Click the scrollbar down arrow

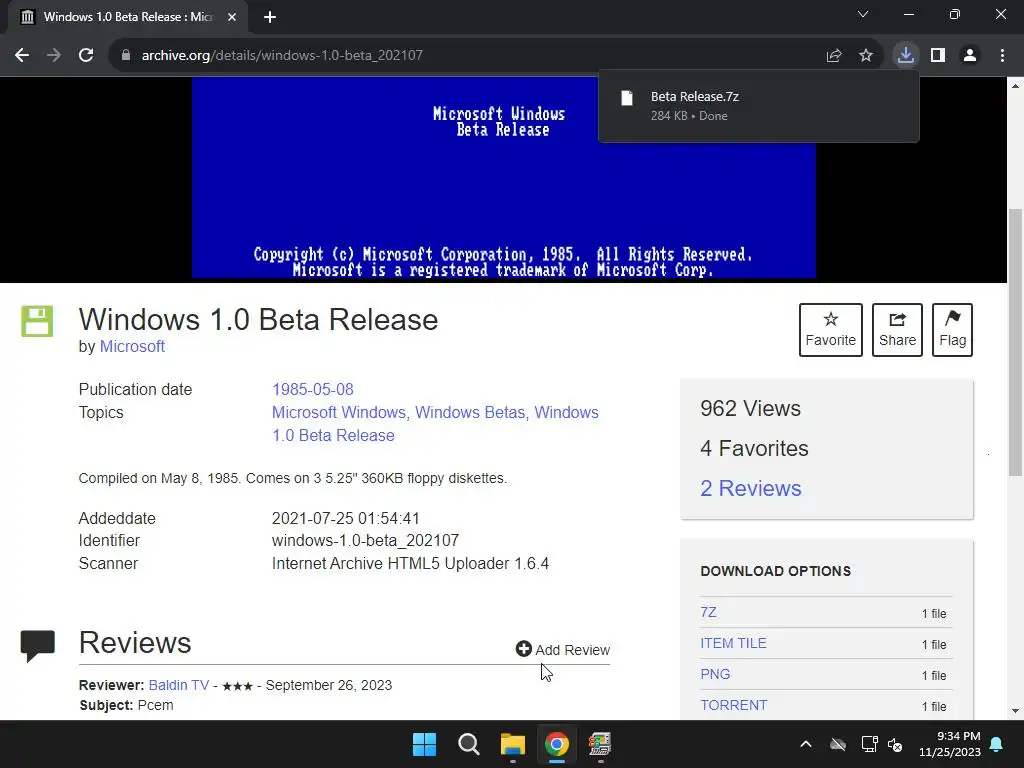(x=1015, y=711)
